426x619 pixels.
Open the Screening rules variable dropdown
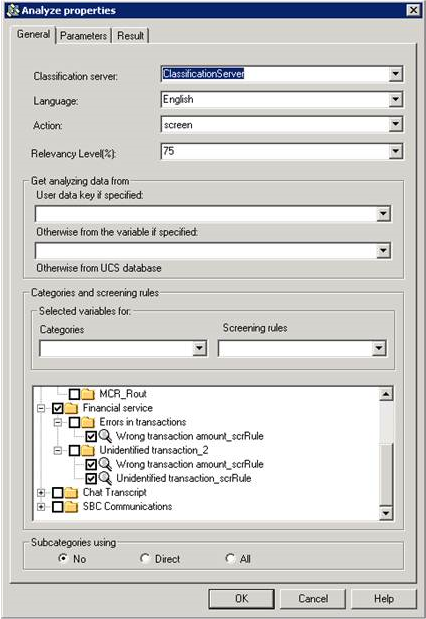[x=379, y=348]
